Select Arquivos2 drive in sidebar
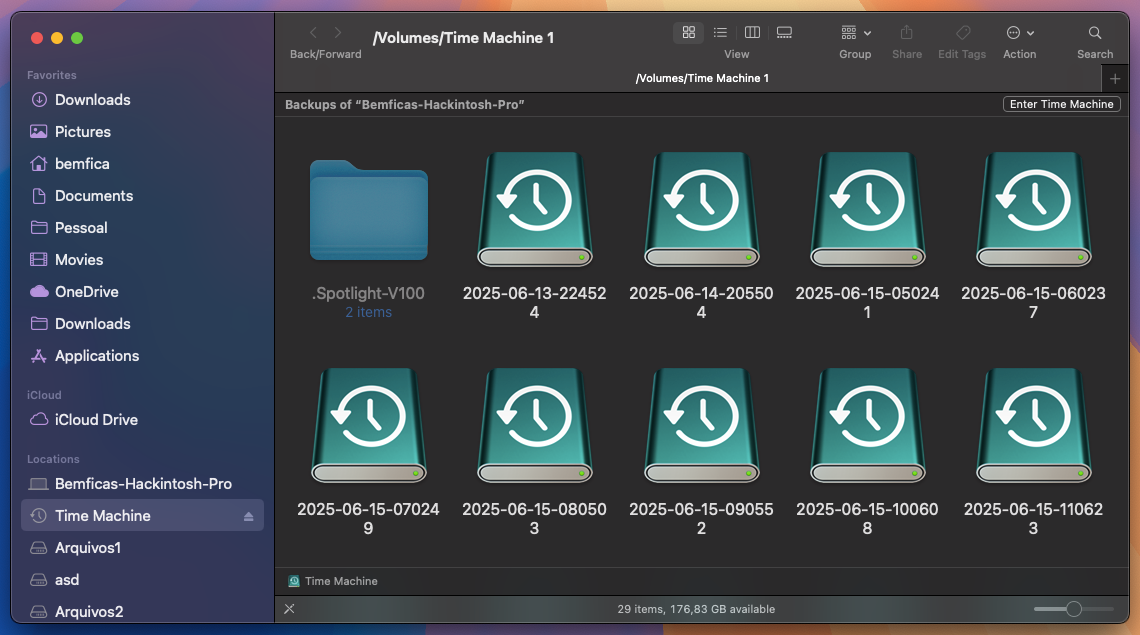This screenshot has width=1140, height=635. [142, 612]
